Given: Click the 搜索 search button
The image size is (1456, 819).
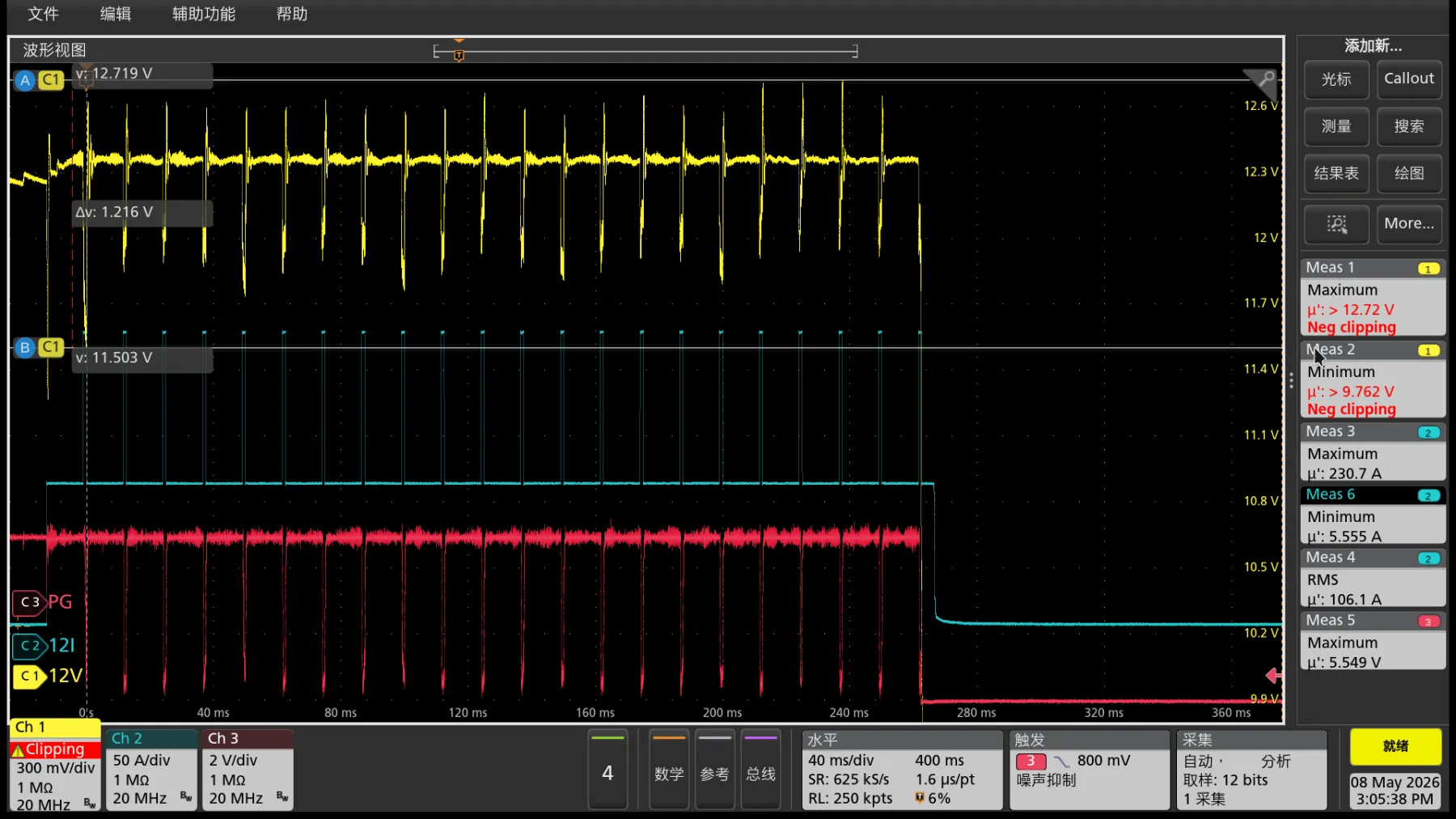Looking at the screenshot, I should tap(1409, 126).
